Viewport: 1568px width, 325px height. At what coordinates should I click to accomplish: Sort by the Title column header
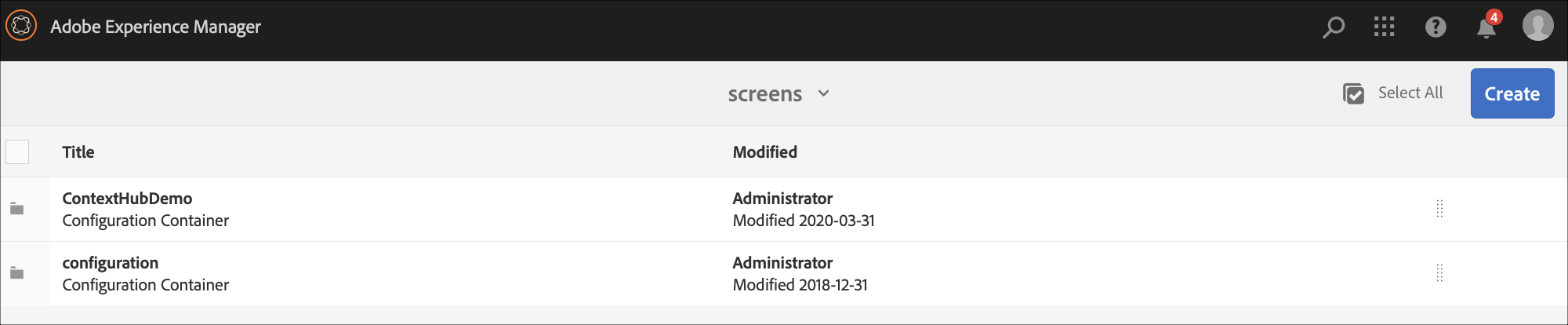tap(78, 152)
